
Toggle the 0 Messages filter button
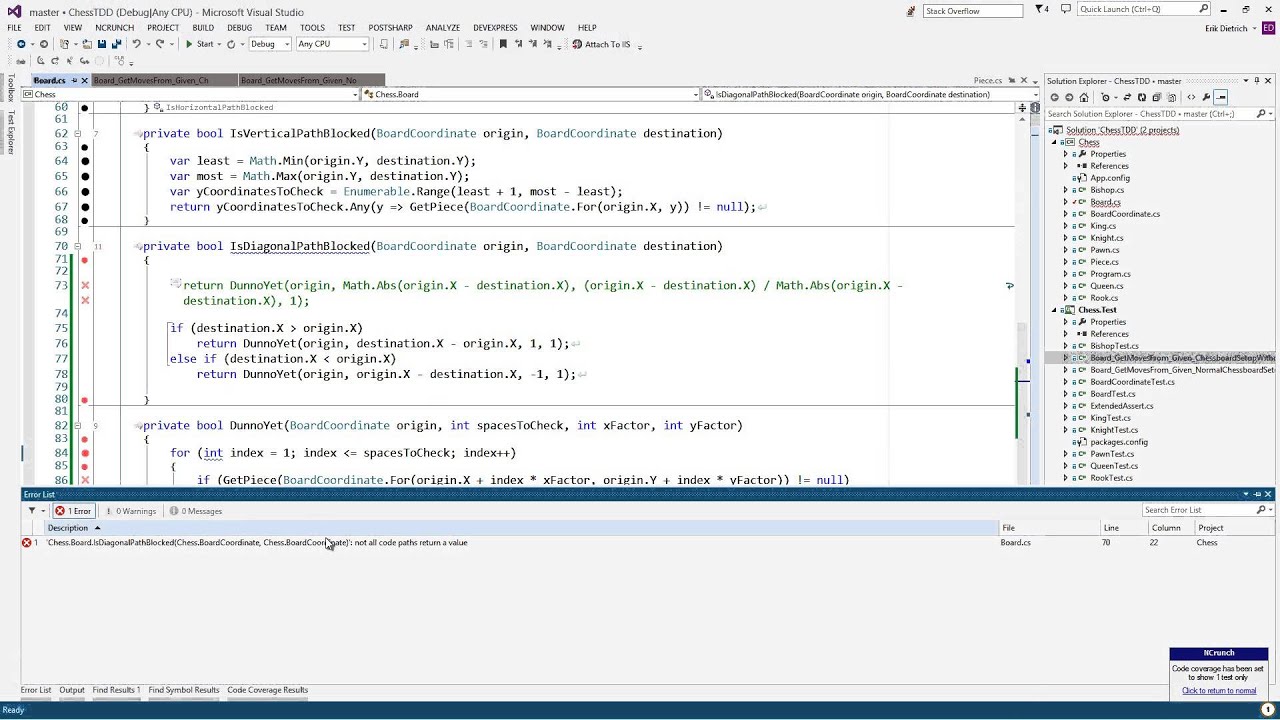click(x=196, y=511)
